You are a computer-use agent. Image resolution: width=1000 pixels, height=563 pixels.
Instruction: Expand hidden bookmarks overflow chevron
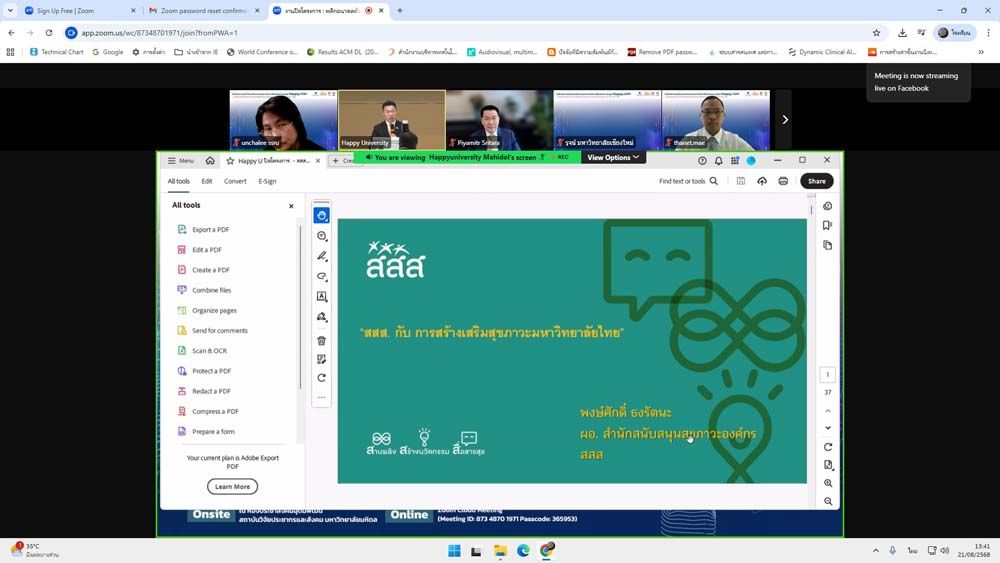981,52
